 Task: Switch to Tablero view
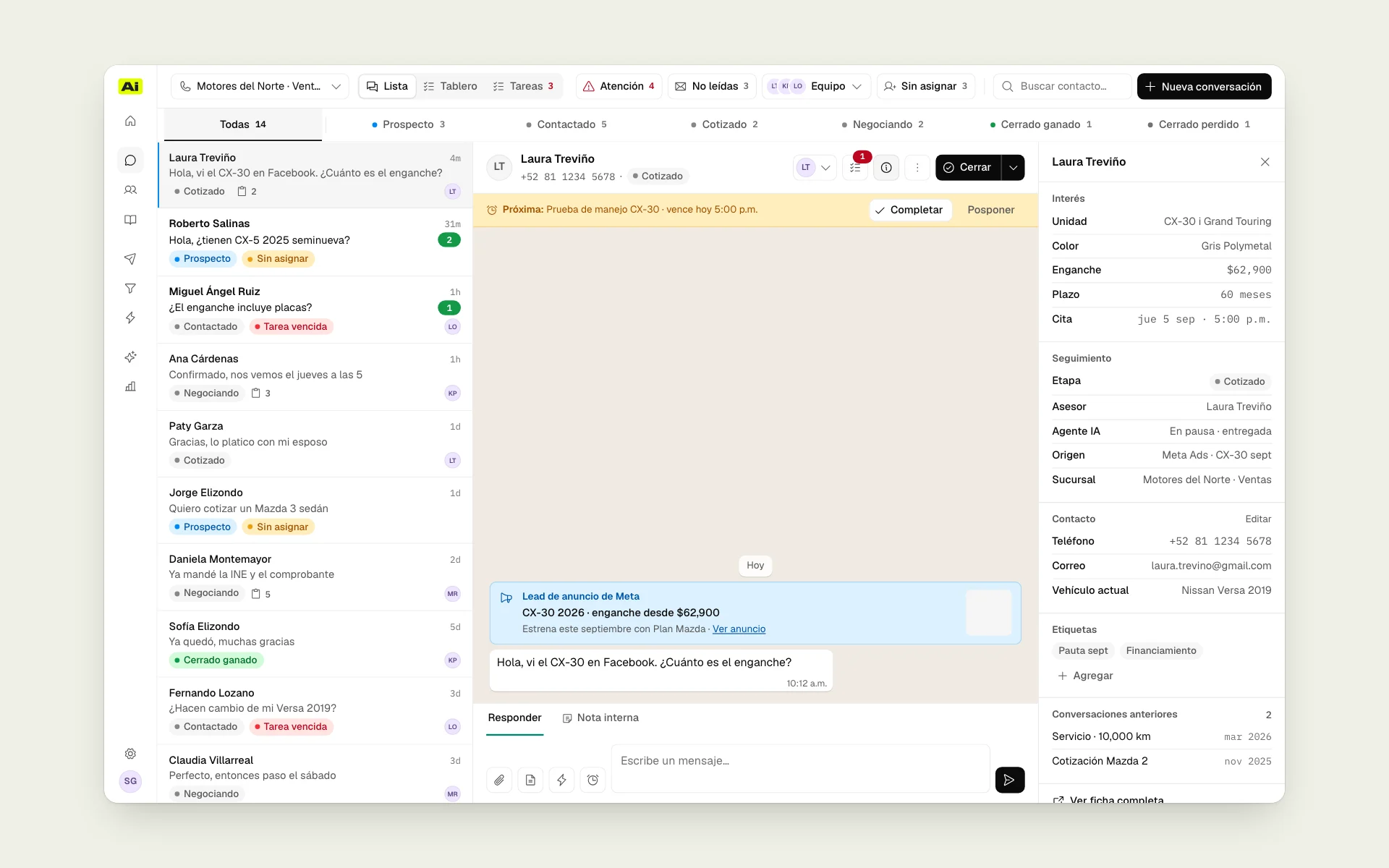450,86
